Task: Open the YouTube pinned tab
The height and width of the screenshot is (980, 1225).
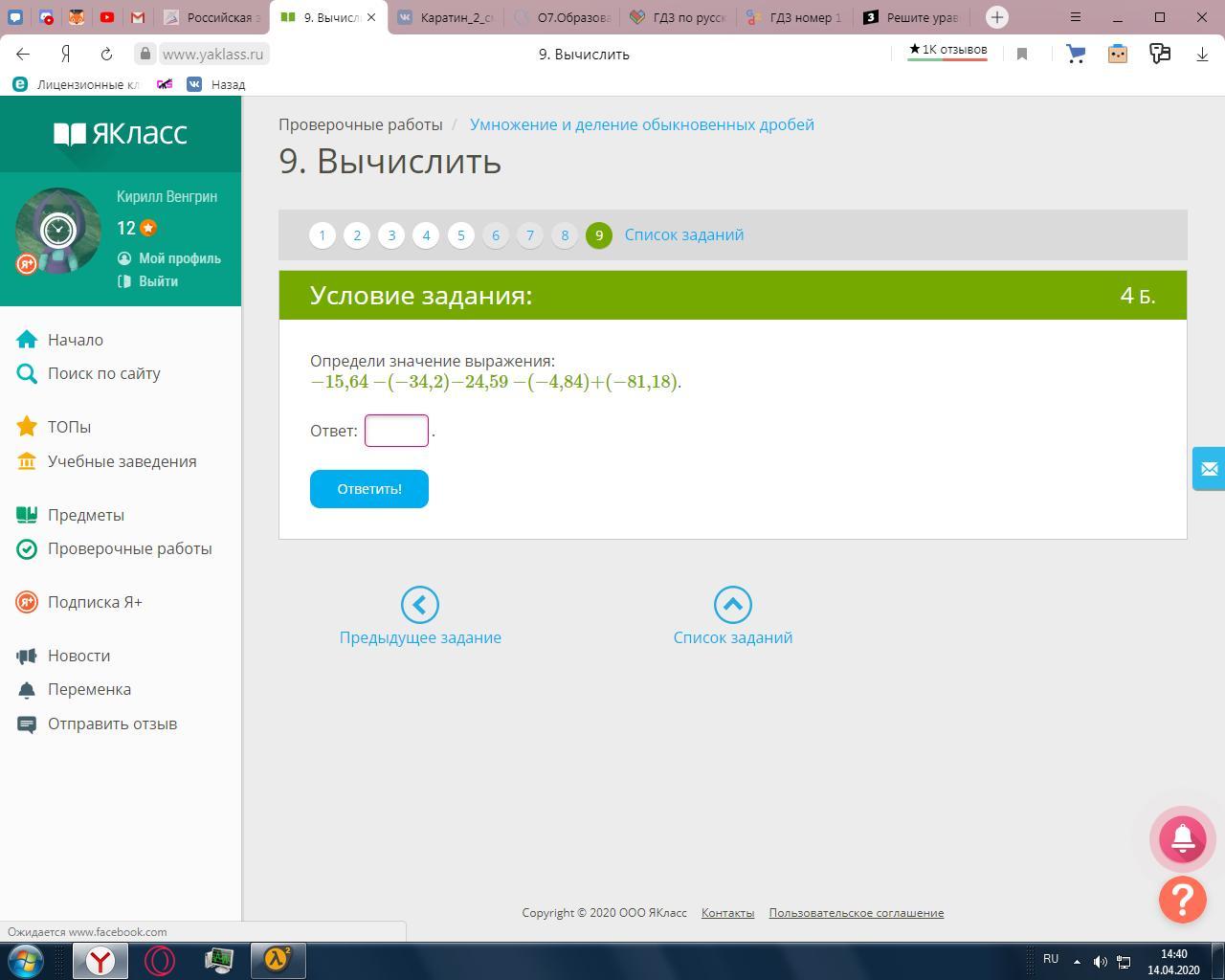Action: pos(107,17)
